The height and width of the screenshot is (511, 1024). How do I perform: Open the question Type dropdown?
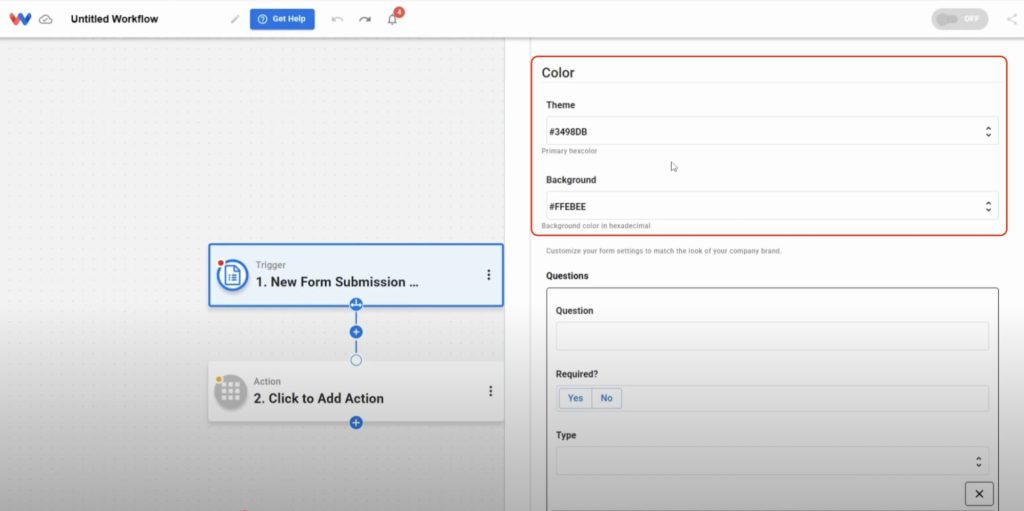point(772,461)
